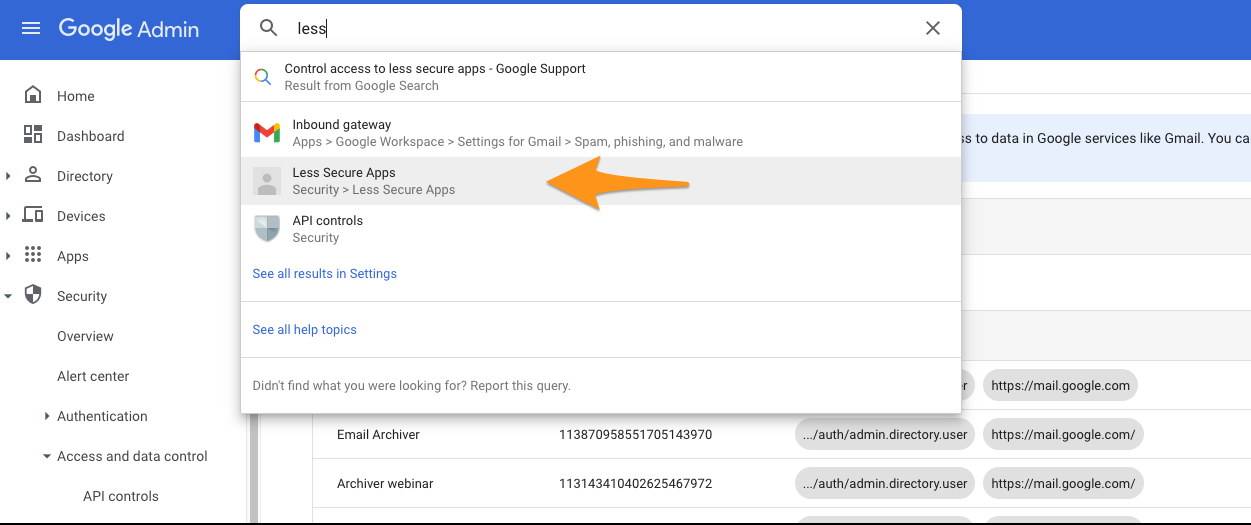Image resolution: width=1251 pixels, height=525 pixels.
Task: Collapse the Security section arrow
Action: [8, 296]
